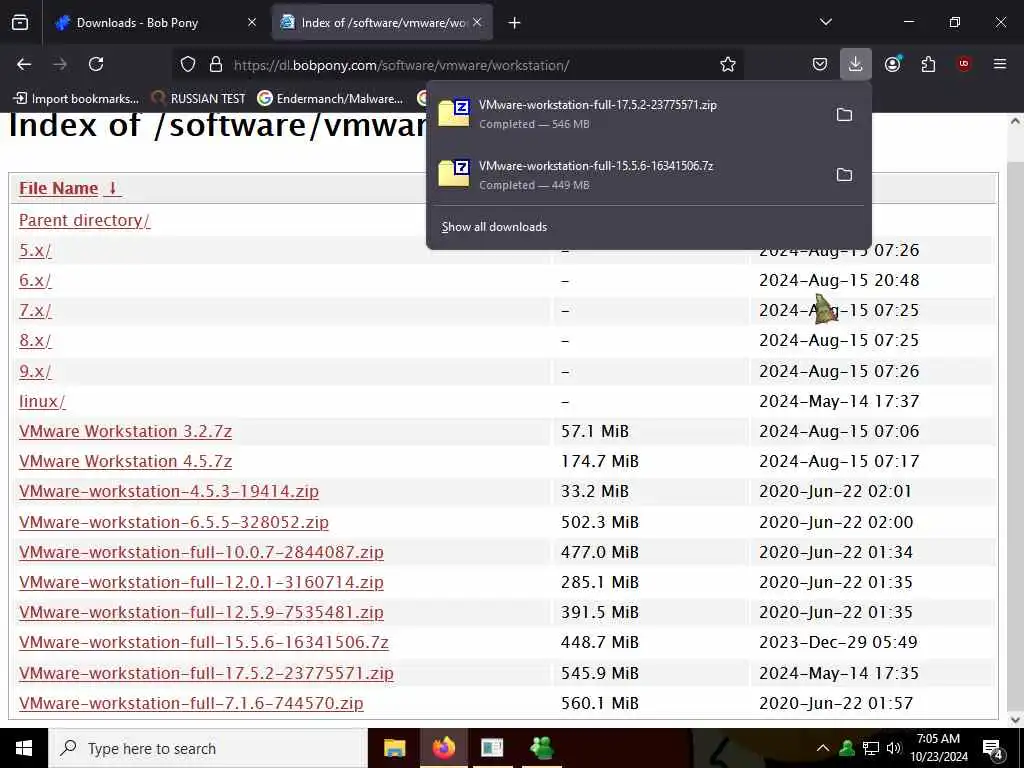Expand the list all tabs dropdown
1024x768 pixels.
pyautogui.click(x=825, y=22)
